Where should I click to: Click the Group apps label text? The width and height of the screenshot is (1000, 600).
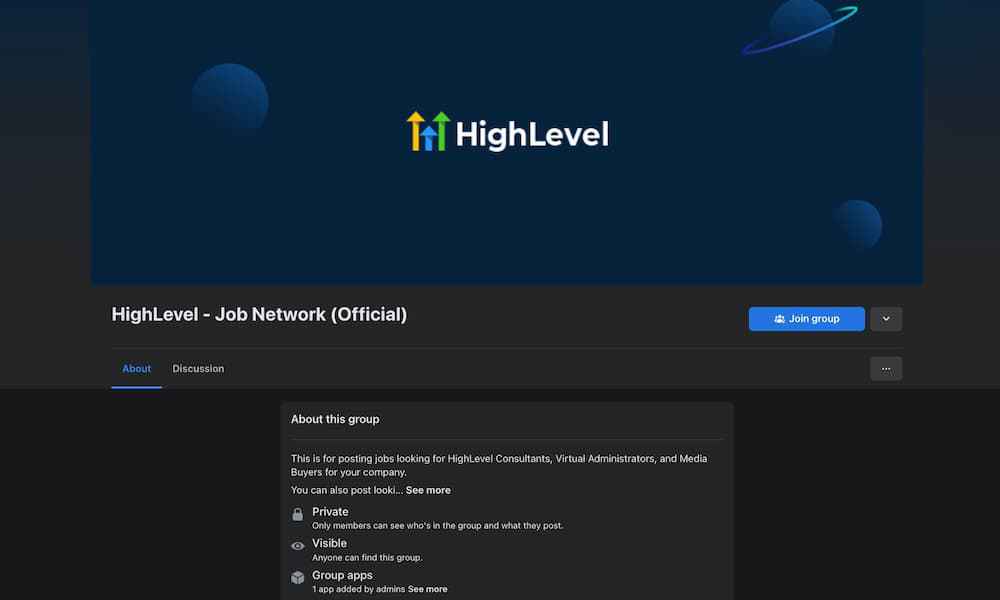tap(342, 575)
